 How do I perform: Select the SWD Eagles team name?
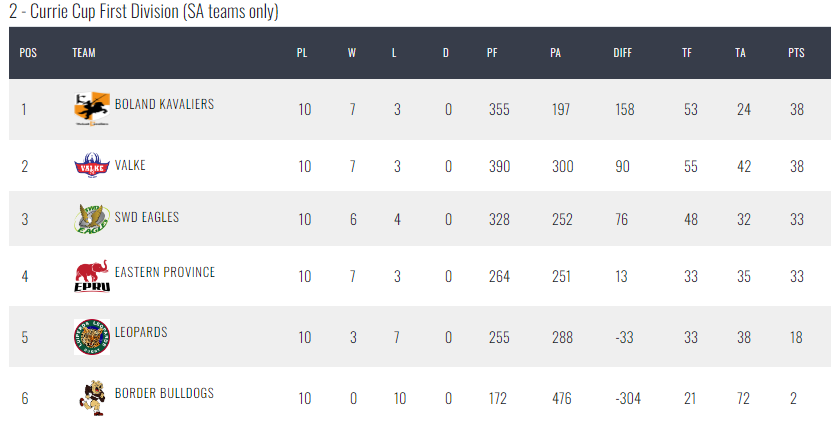coord(147,217)
